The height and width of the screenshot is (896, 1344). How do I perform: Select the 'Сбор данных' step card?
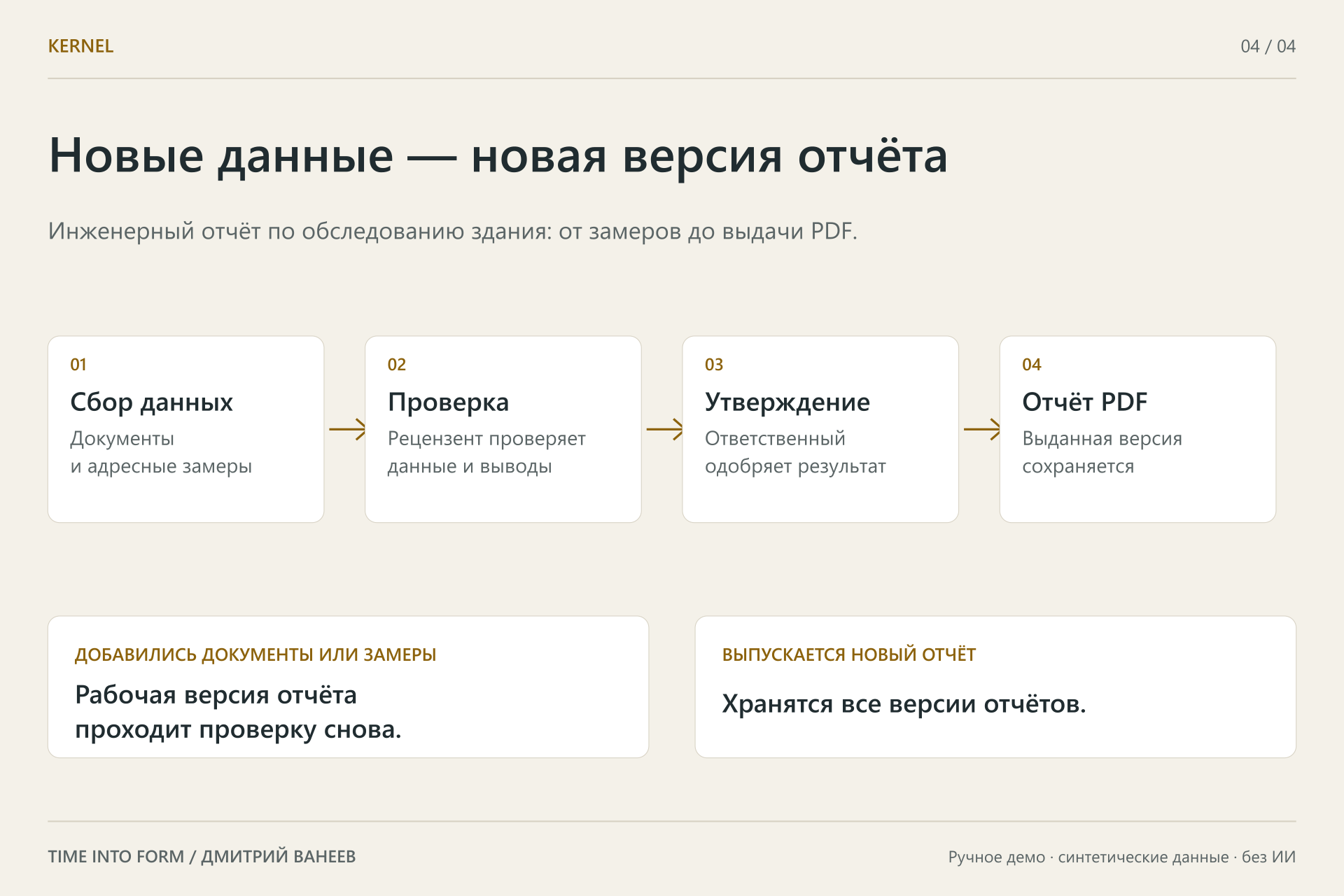185,429
